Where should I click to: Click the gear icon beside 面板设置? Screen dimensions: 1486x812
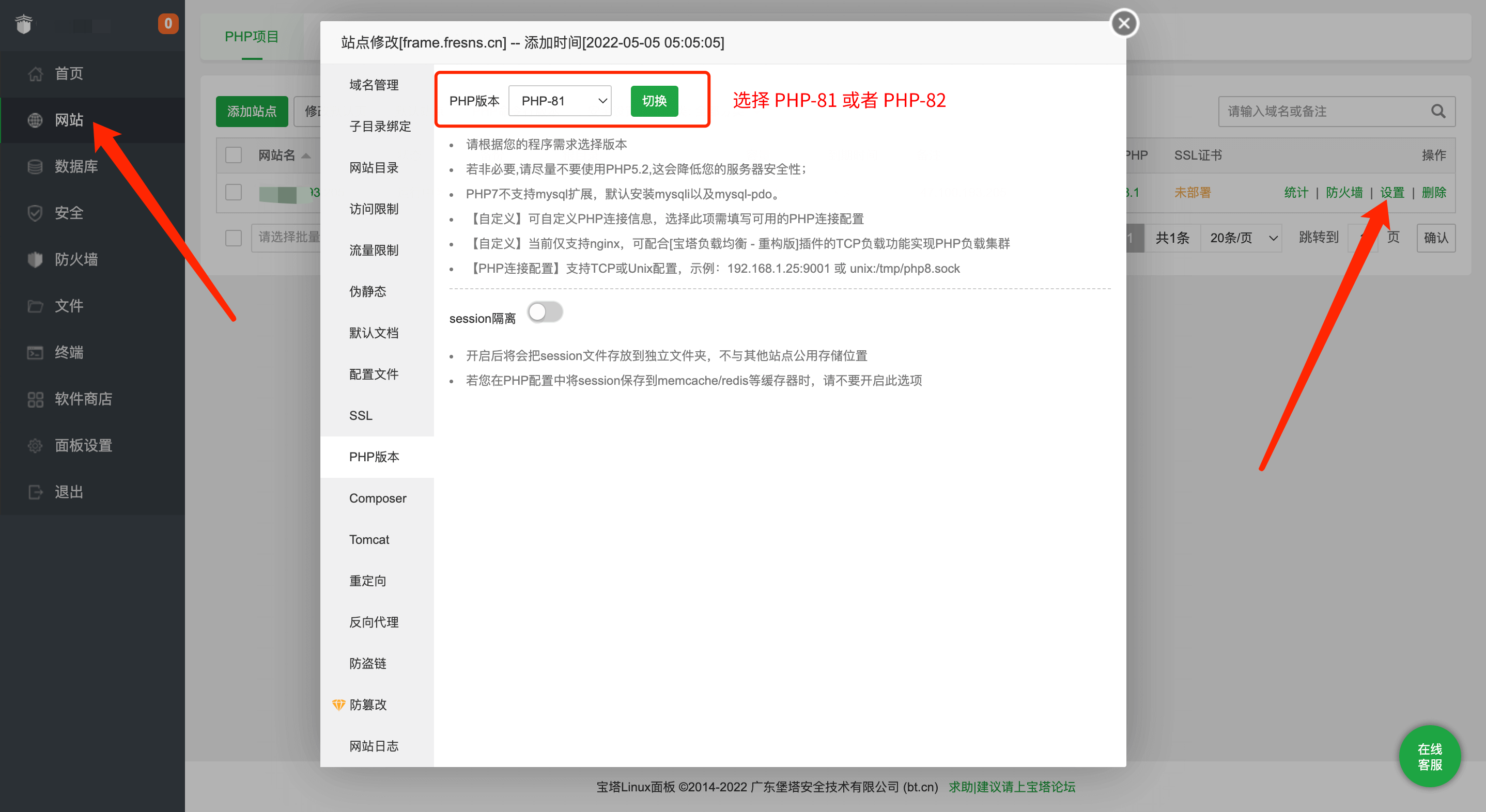click(x=35, y=445)
